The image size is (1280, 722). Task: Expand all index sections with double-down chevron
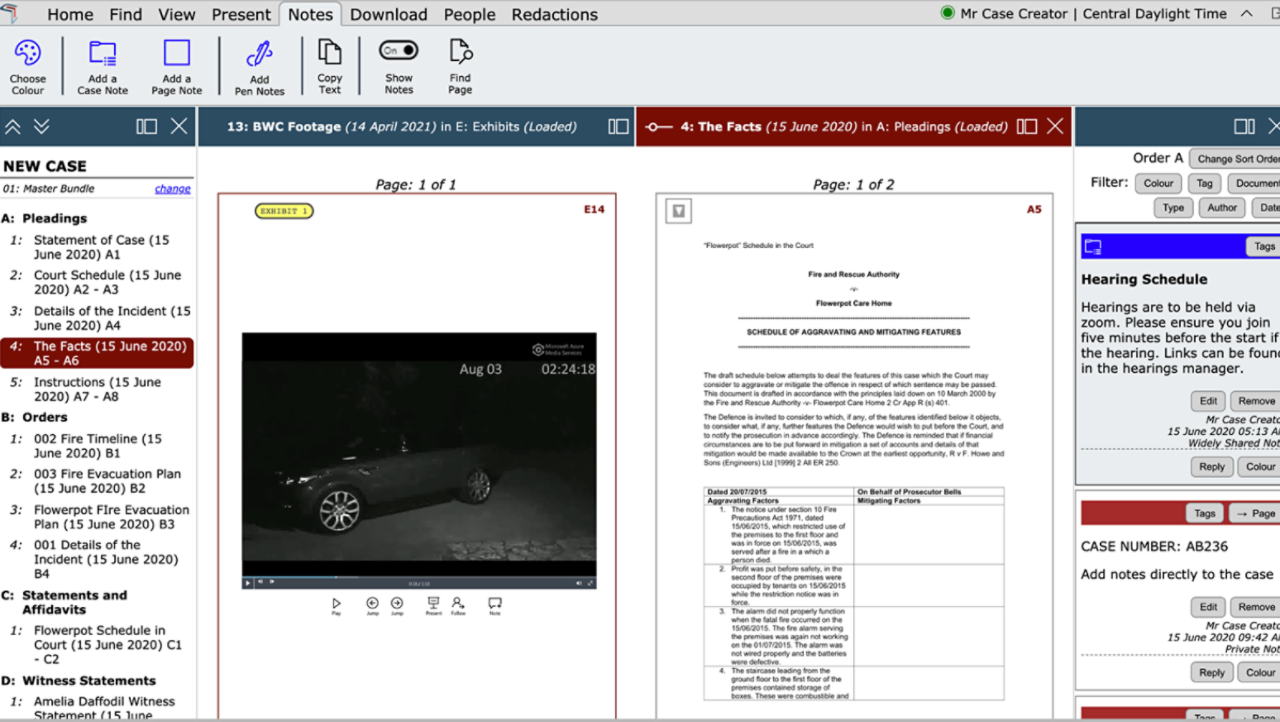(41, 126)
